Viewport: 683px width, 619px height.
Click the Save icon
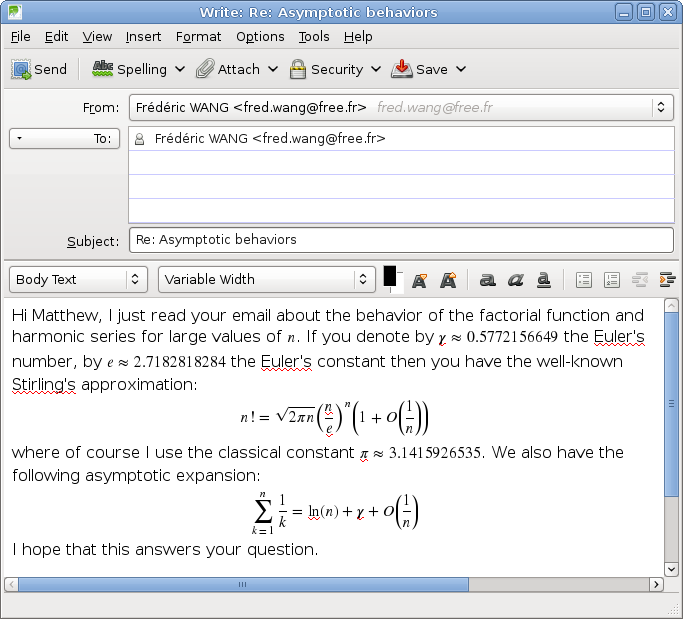[x=402, y=69]
